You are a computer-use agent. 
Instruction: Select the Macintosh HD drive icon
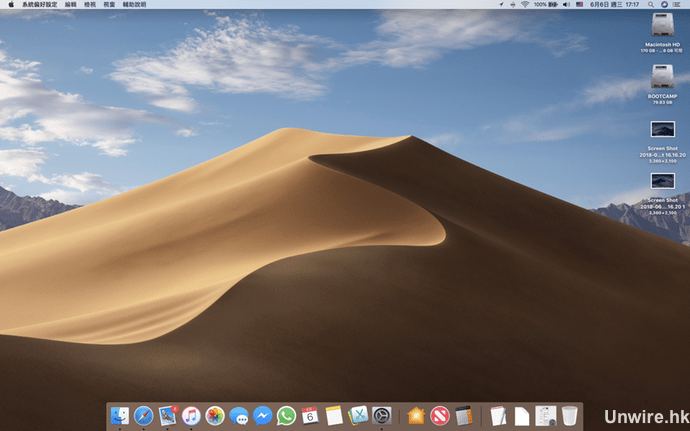662,25
